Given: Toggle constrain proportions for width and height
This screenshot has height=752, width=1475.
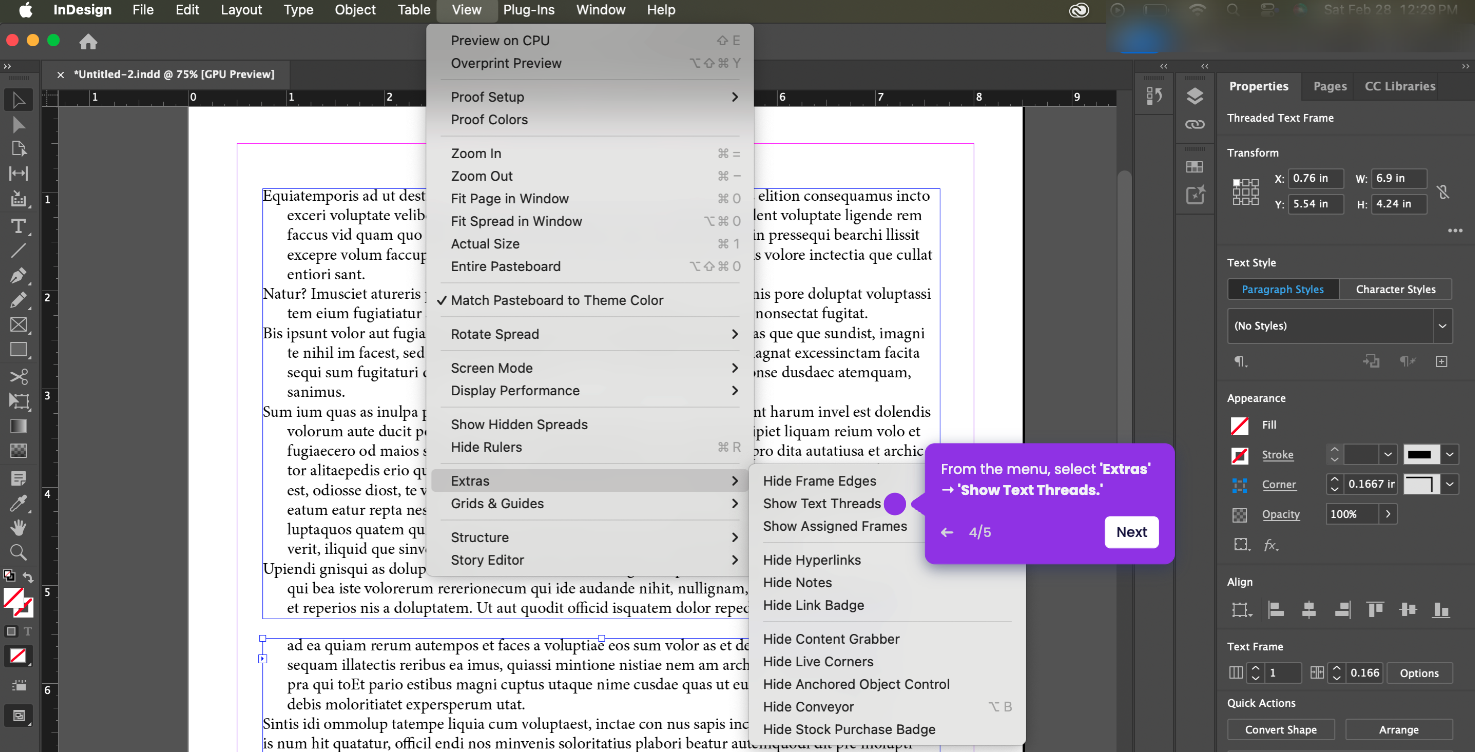Looking at the screenshot, I should click(1442, 191).
